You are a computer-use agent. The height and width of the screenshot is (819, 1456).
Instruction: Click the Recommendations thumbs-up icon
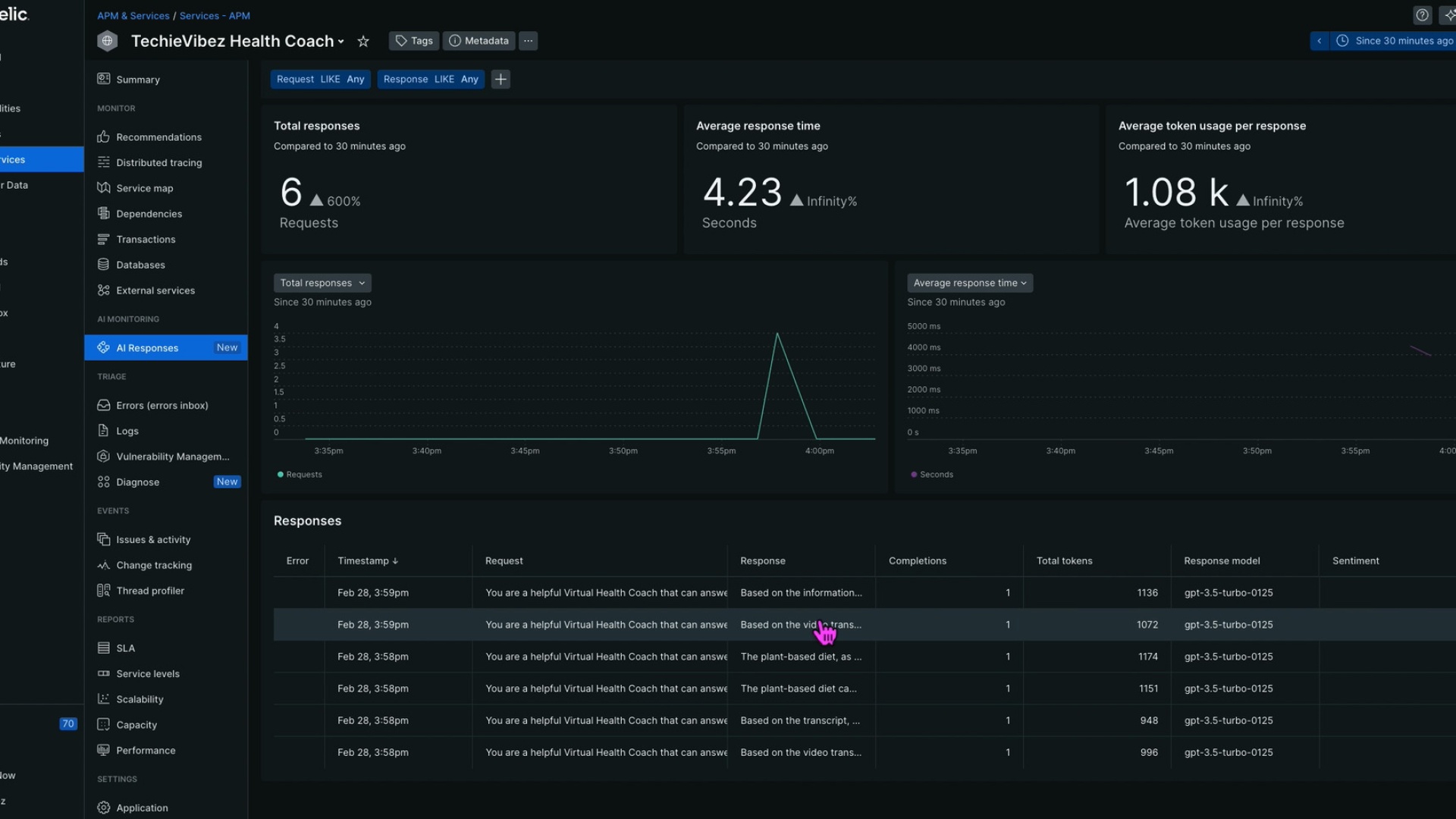pyautogui.click(x=104, y=136)
